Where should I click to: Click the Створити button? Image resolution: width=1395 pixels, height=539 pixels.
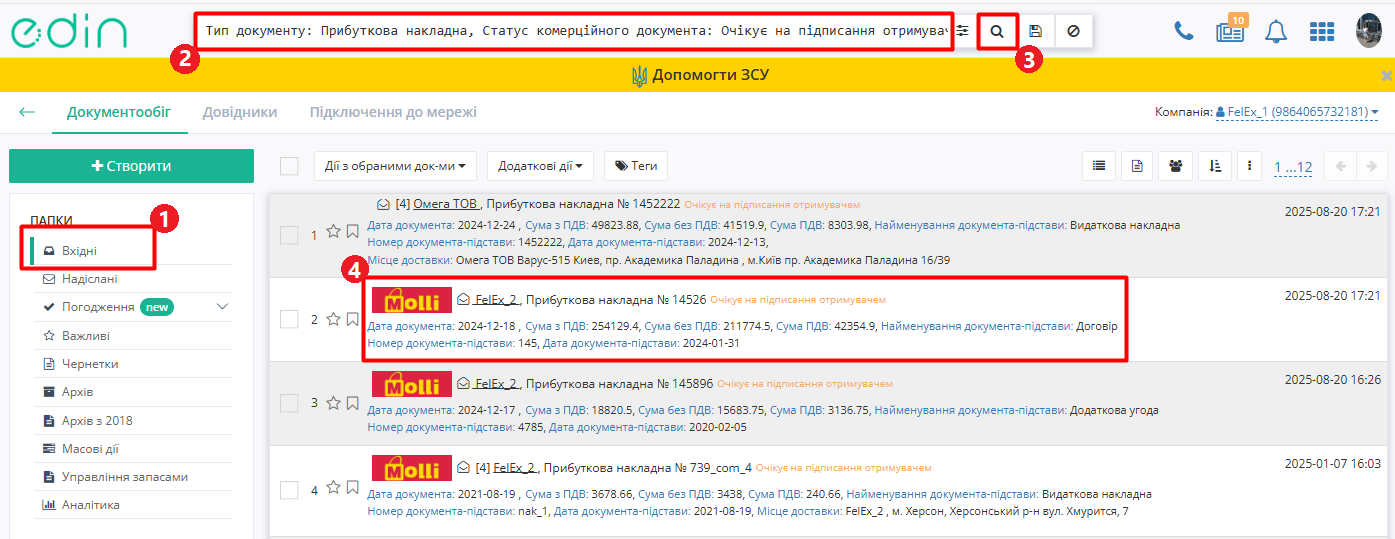pyautogui.click(x=131, y=166)
